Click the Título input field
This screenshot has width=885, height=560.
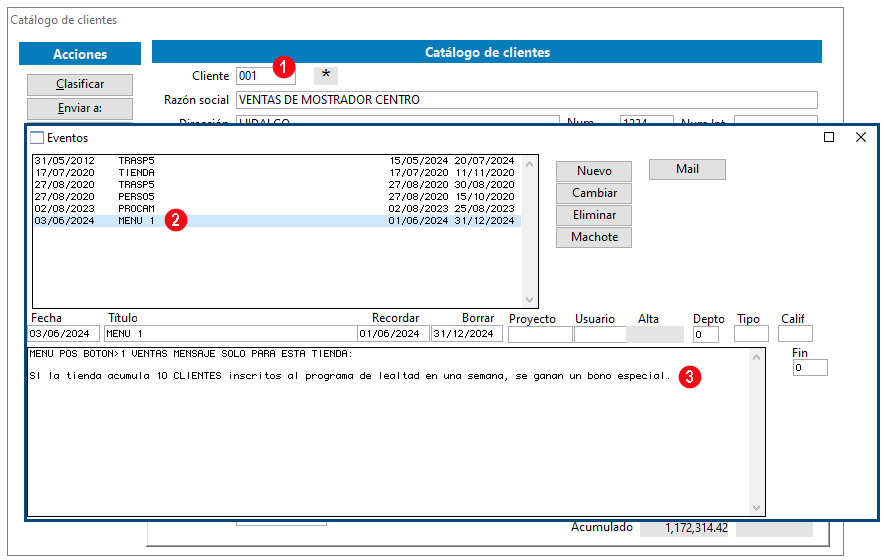click(230, 334)
